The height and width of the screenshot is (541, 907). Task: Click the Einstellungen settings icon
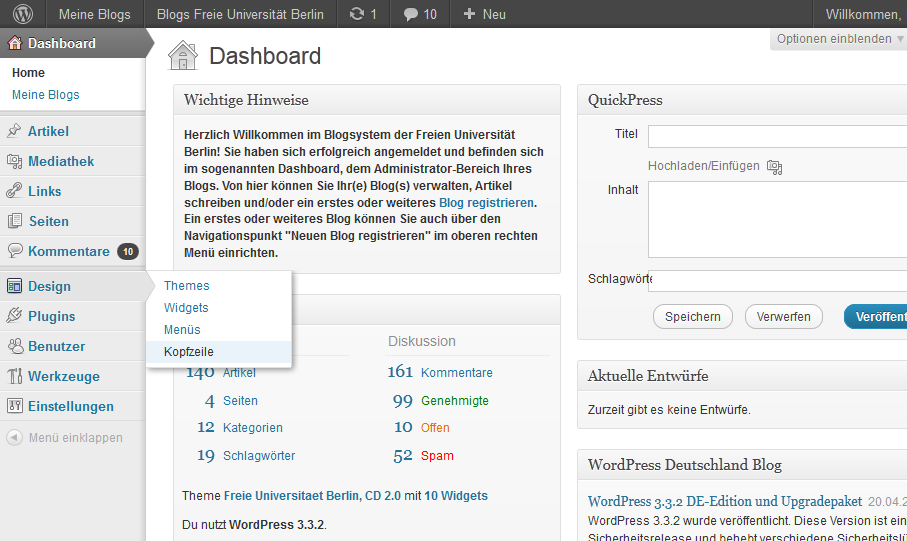click(x=15, y=406)
